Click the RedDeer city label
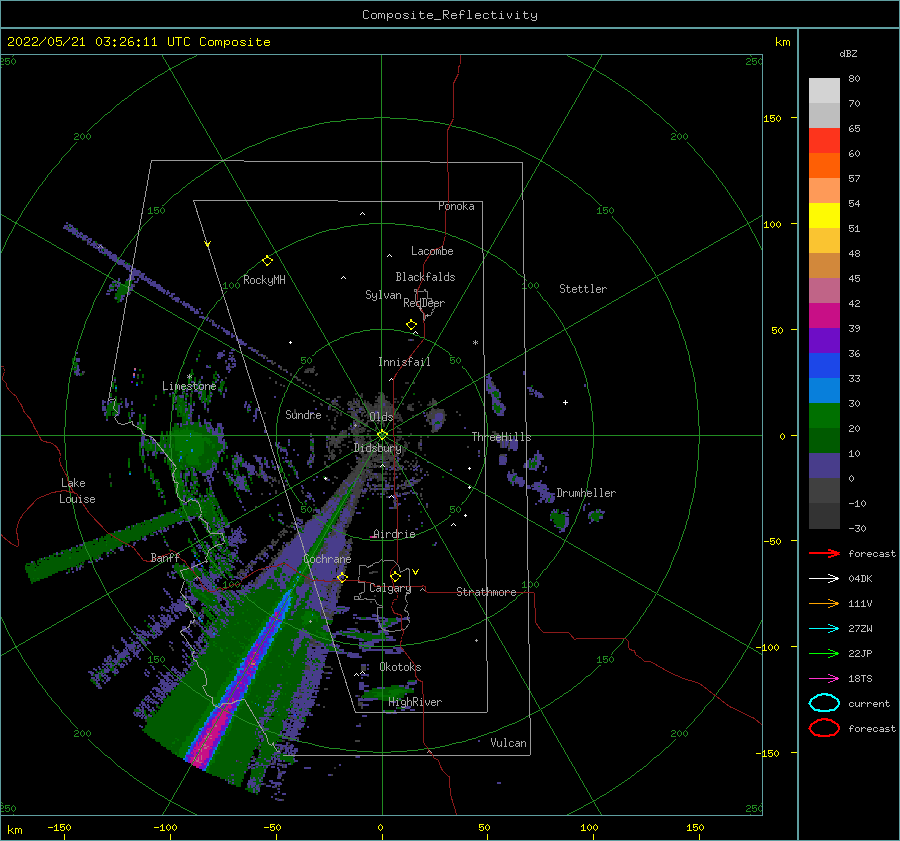This screenshot has height=841, width=900. pos(424,303)
